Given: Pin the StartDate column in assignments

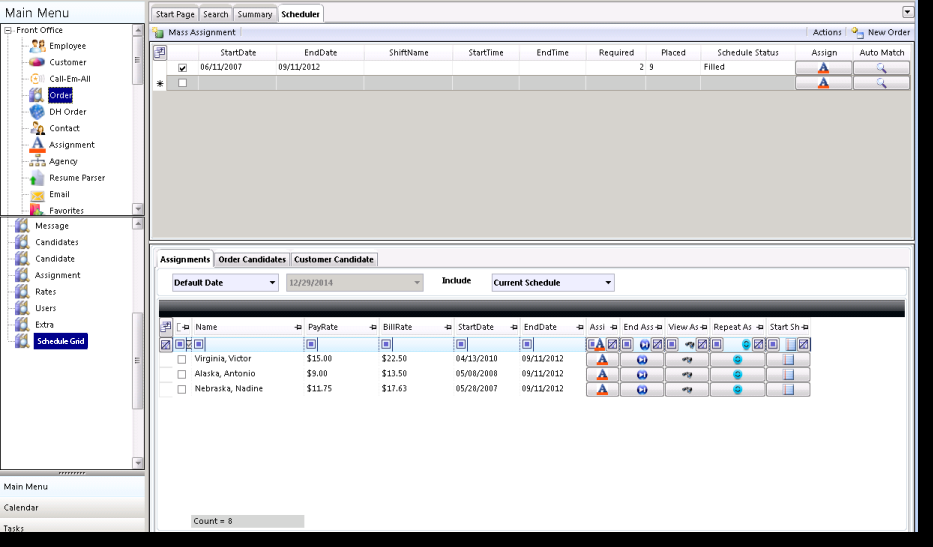Looking at the screenshot, I should click(x=514, y=327).
